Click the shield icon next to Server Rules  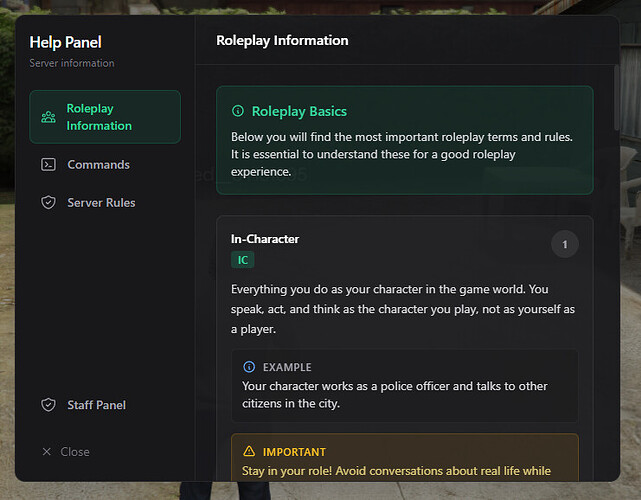point(48,202)
